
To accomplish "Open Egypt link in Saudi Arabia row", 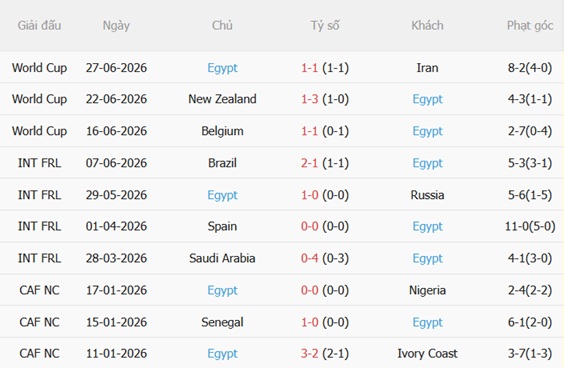I will point(427,259).
